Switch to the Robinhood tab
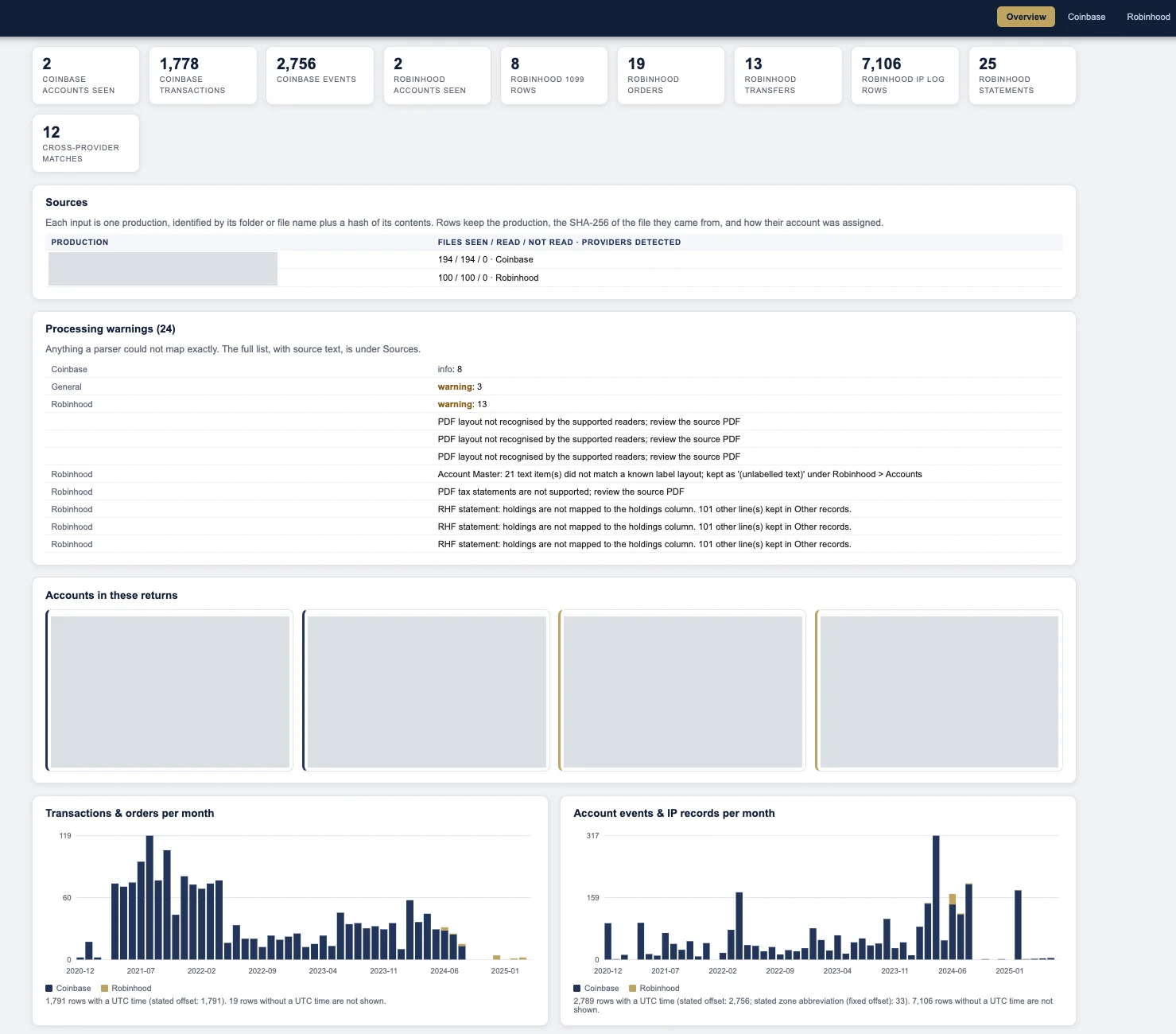Screen dimensions: 1176x1034 click(x=1148, y=17)
